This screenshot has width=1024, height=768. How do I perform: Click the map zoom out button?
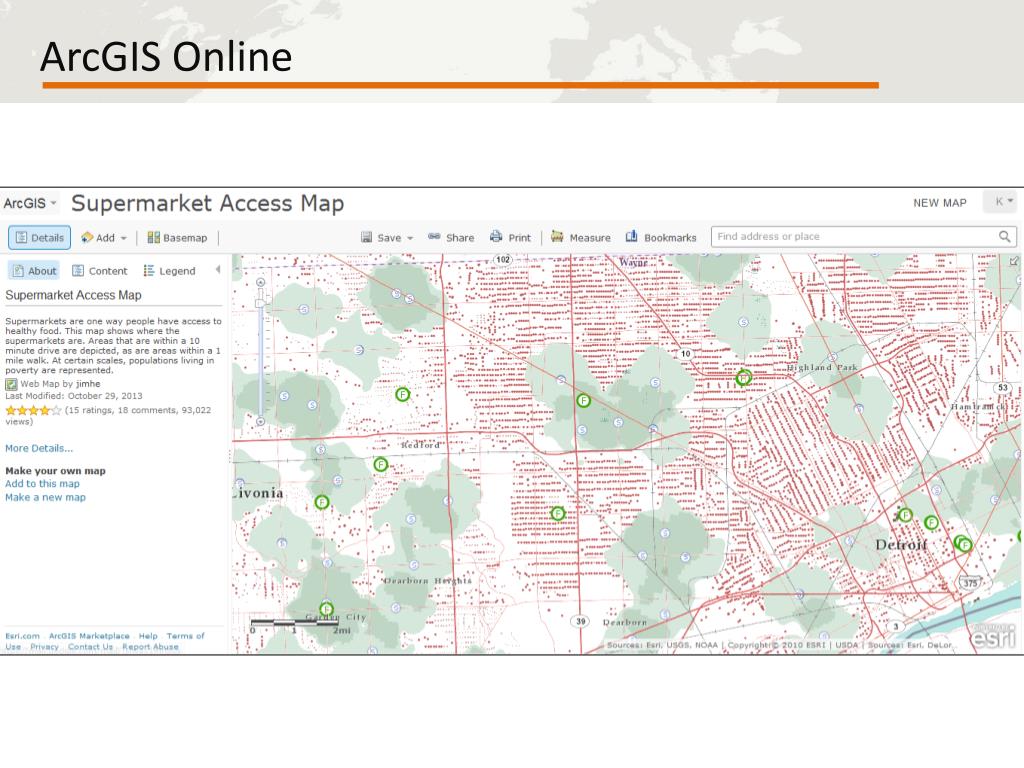[261, 422]
